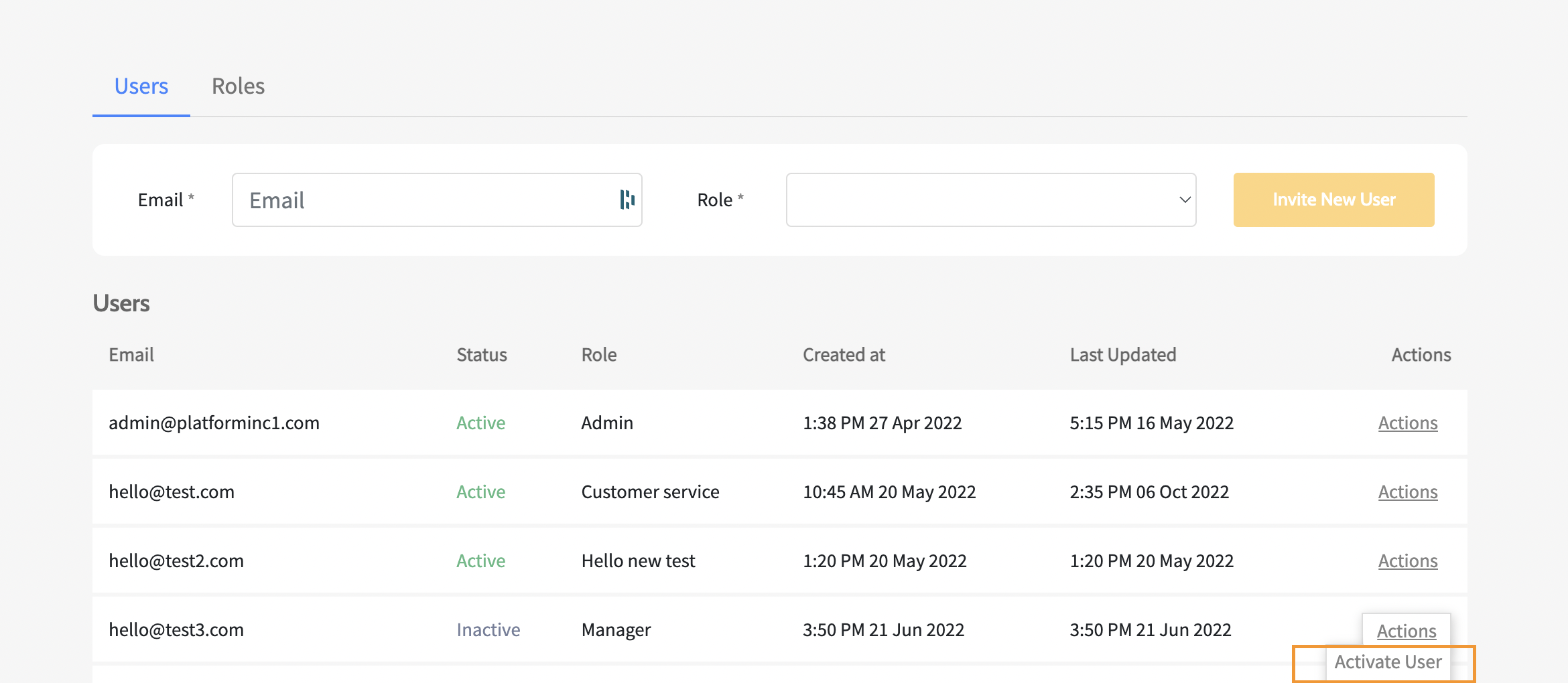Click the Role column header in table
The image size is (1568, 683).
point(598,355)
